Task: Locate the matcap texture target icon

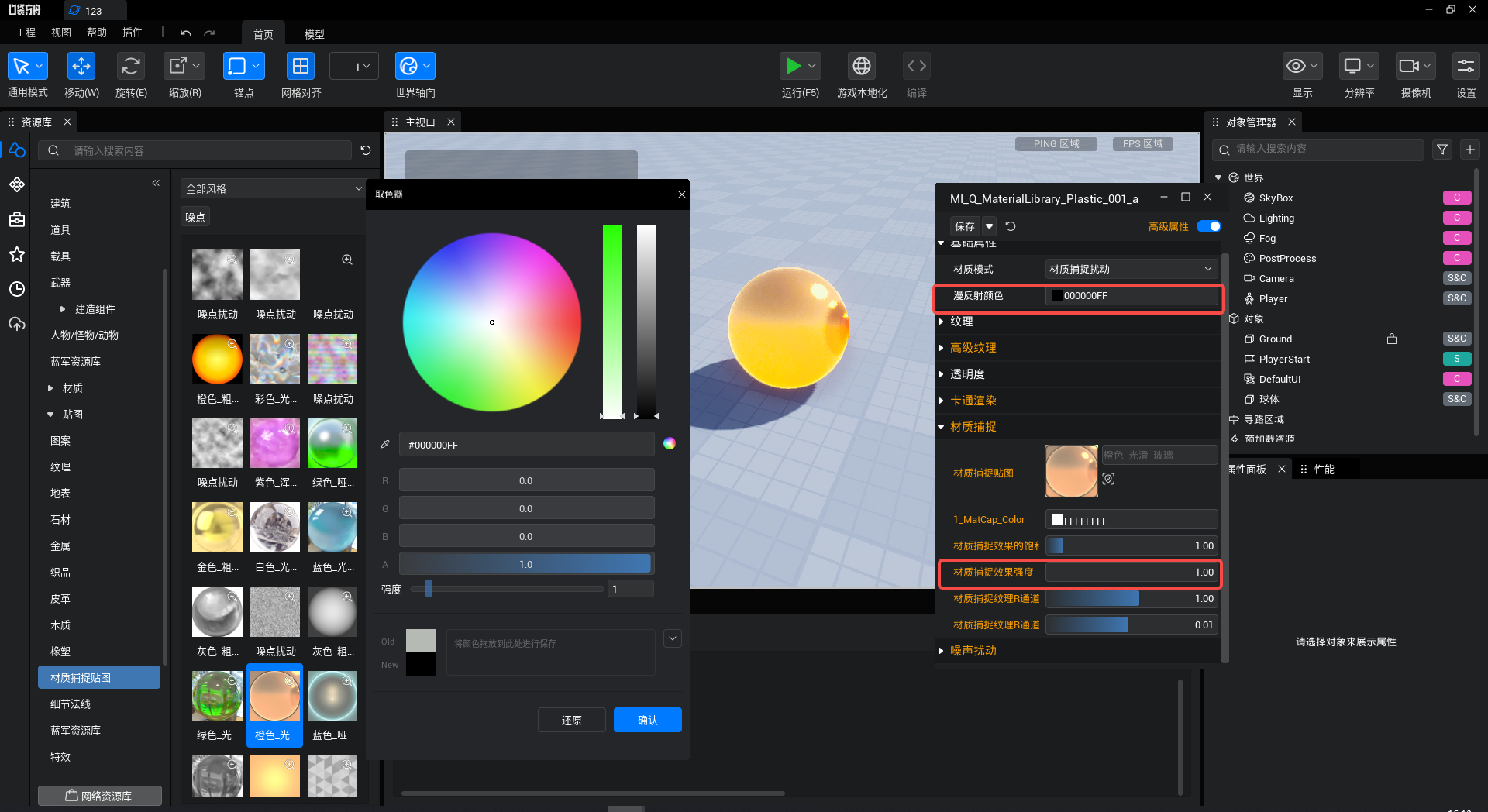Action: coord(1109,479)
